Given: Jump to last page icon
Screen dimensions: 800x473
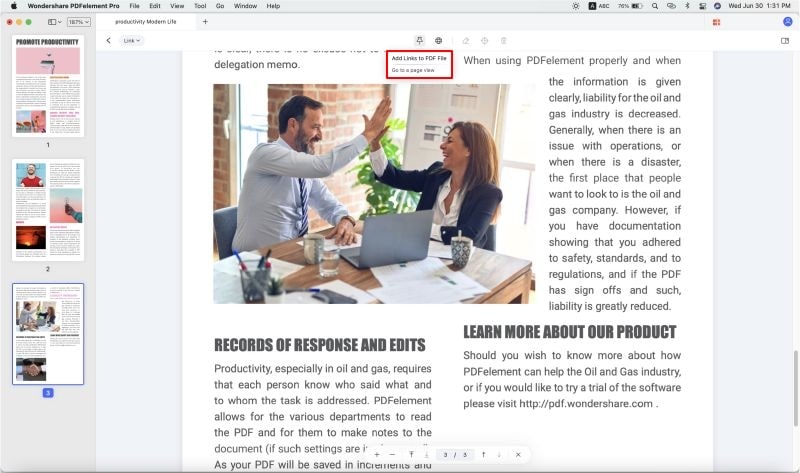Looking at the screenshot, I should (427, 455).
